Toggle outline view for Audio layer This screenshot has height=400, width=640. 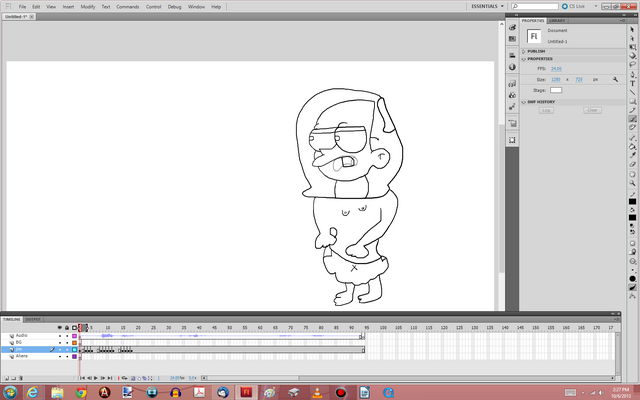coord(74,336)
